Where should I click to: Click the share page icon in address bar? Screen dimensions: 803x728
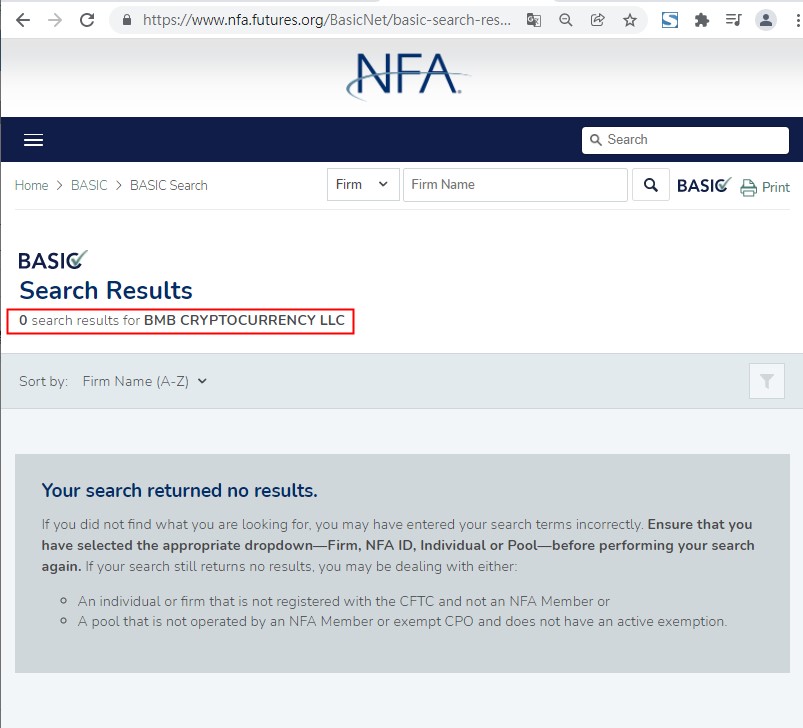[x=598, y=20]
